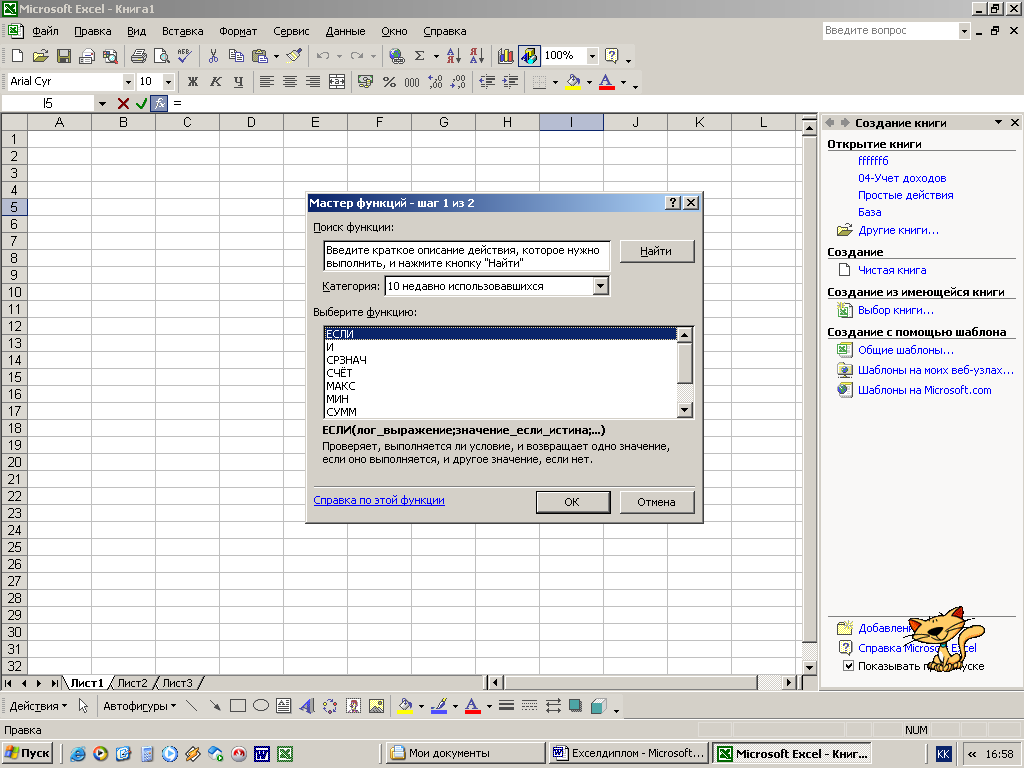The height and width of the screenshot is (768, 1024).
Task: Open the task pane title dropdown arrow
Action: [998, 122]
